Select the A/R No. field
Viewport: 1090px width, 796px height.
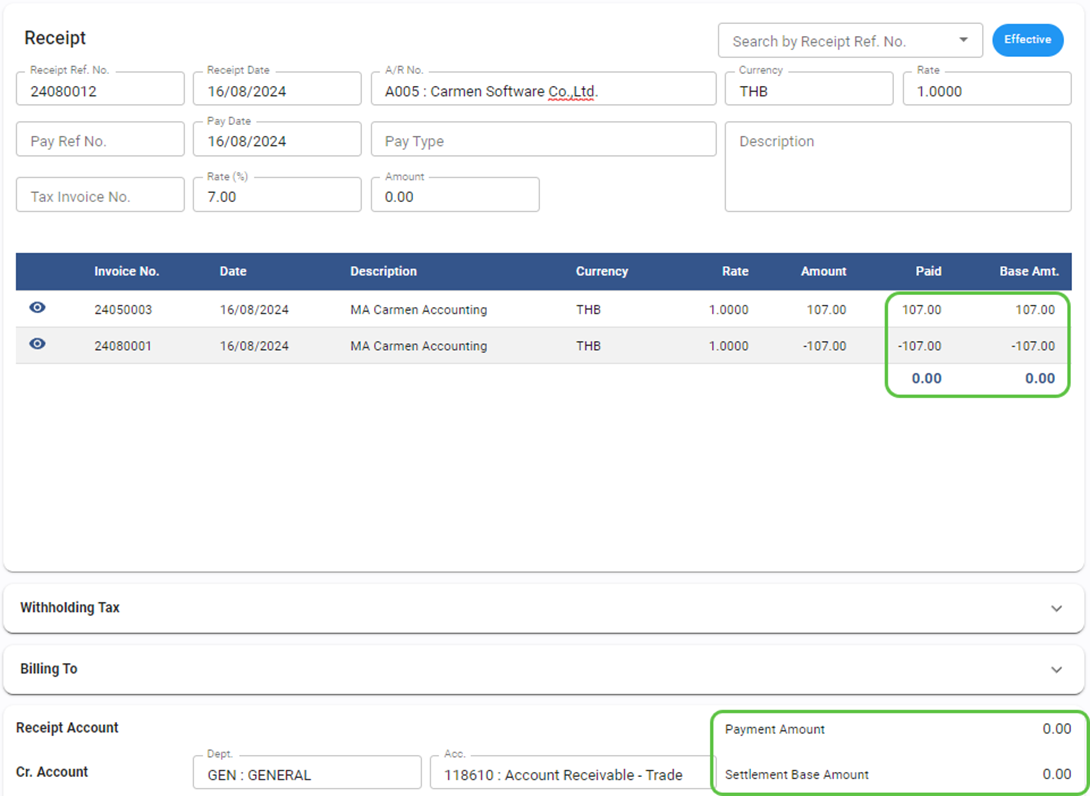(x=542, y=90)
